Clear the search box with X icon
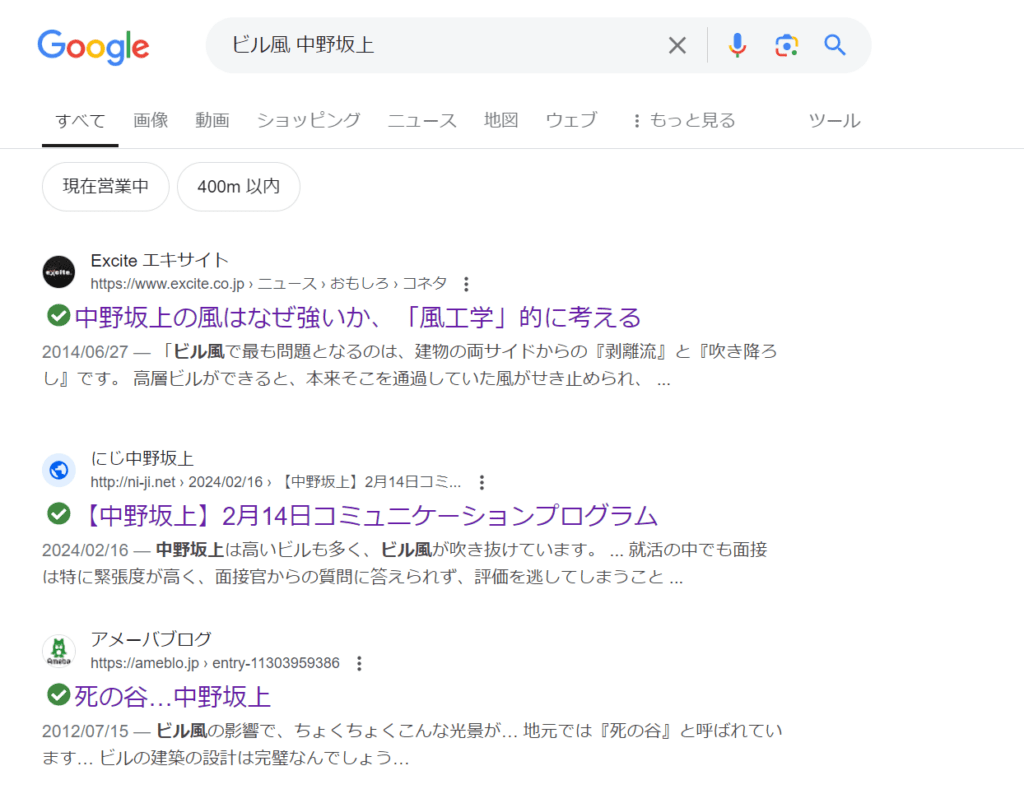Viewport: 1024px width, 803px height. click(x=677, y=45)
